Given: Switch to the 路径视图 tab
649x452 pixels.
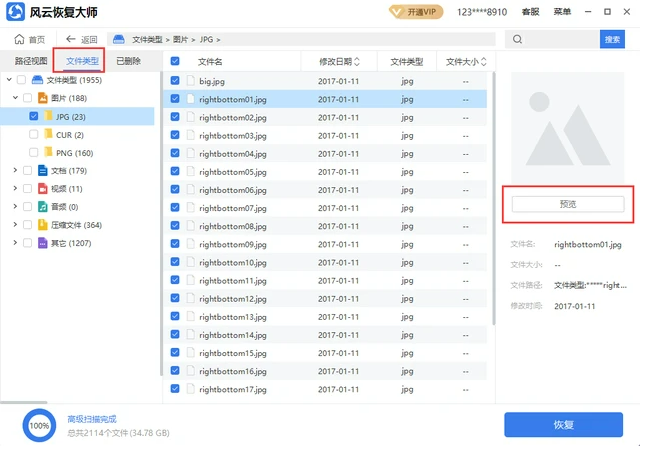Looking at the screenshot, I should click(x=25, y=61).
